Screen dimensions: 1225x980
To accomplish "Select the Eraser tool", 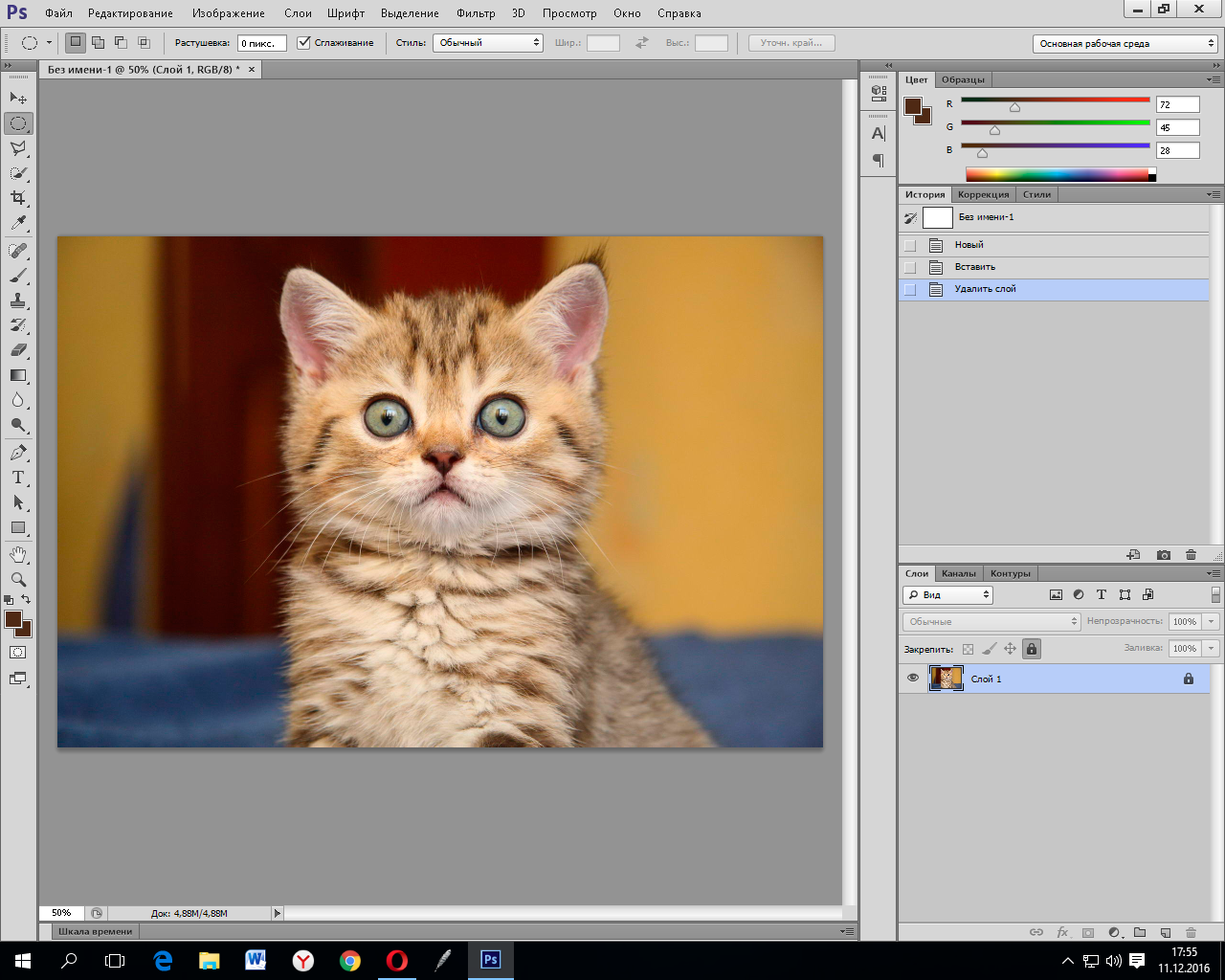I will (x=18, y=350).
